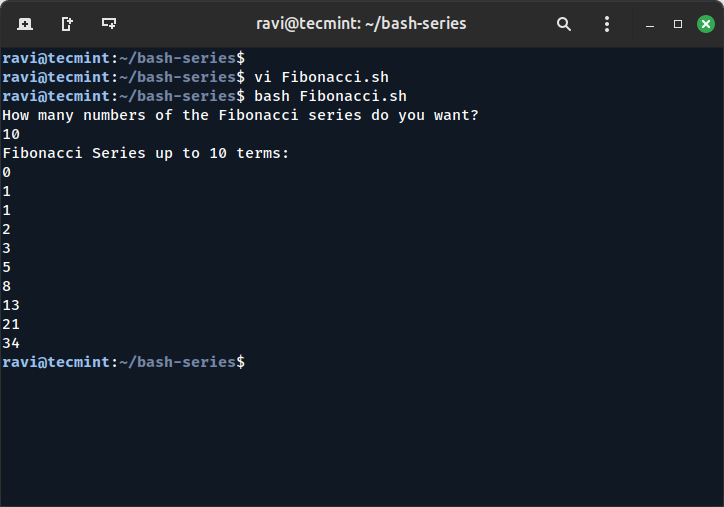
Task: Maximize the terminal window
Action: coord(678,23)
